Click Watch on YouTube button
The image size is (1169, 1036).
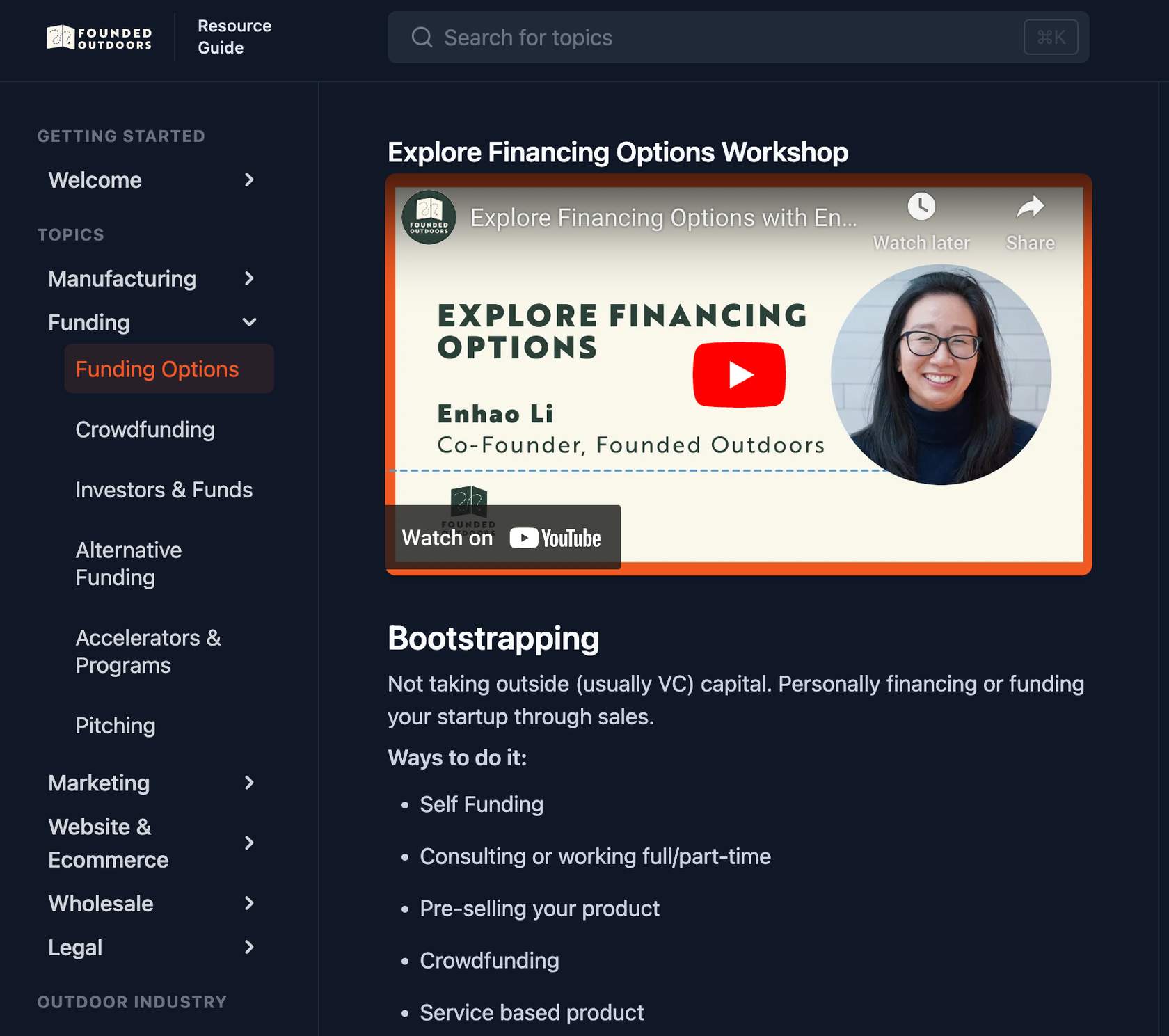[x=502, y=537]
